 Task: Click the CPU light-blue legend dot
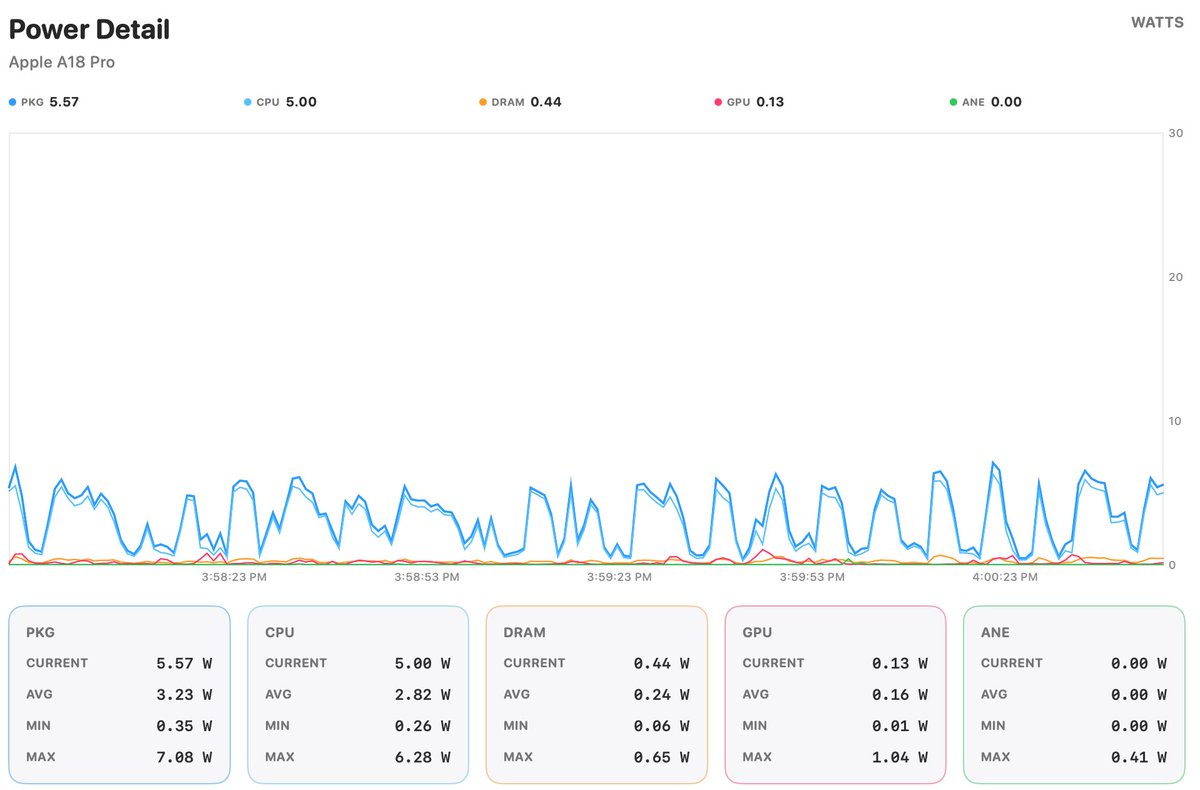coord(248,102)
